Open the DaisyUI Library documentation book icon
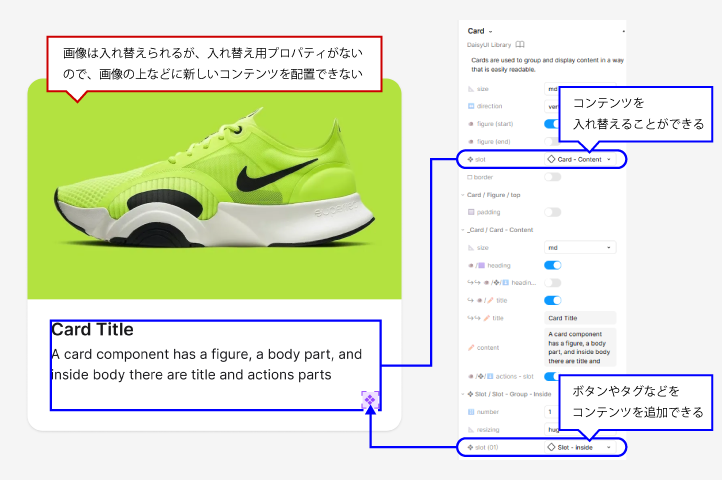The width and height of the screenshot is (722, 480). (520, 45)
